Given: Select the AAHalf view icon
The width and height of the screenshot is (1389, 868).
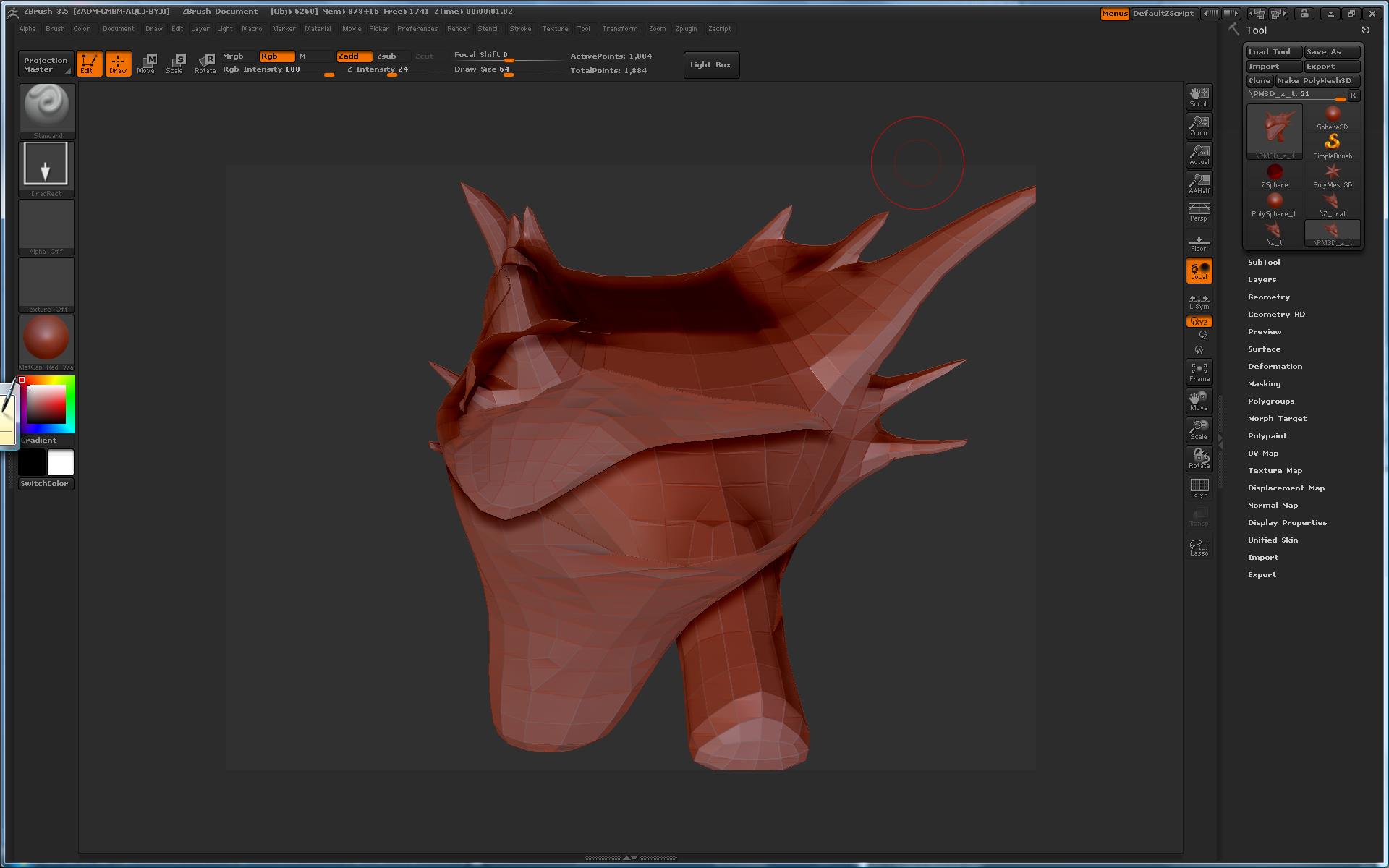Looking at the screenshot, I should tap(1199, 183).
